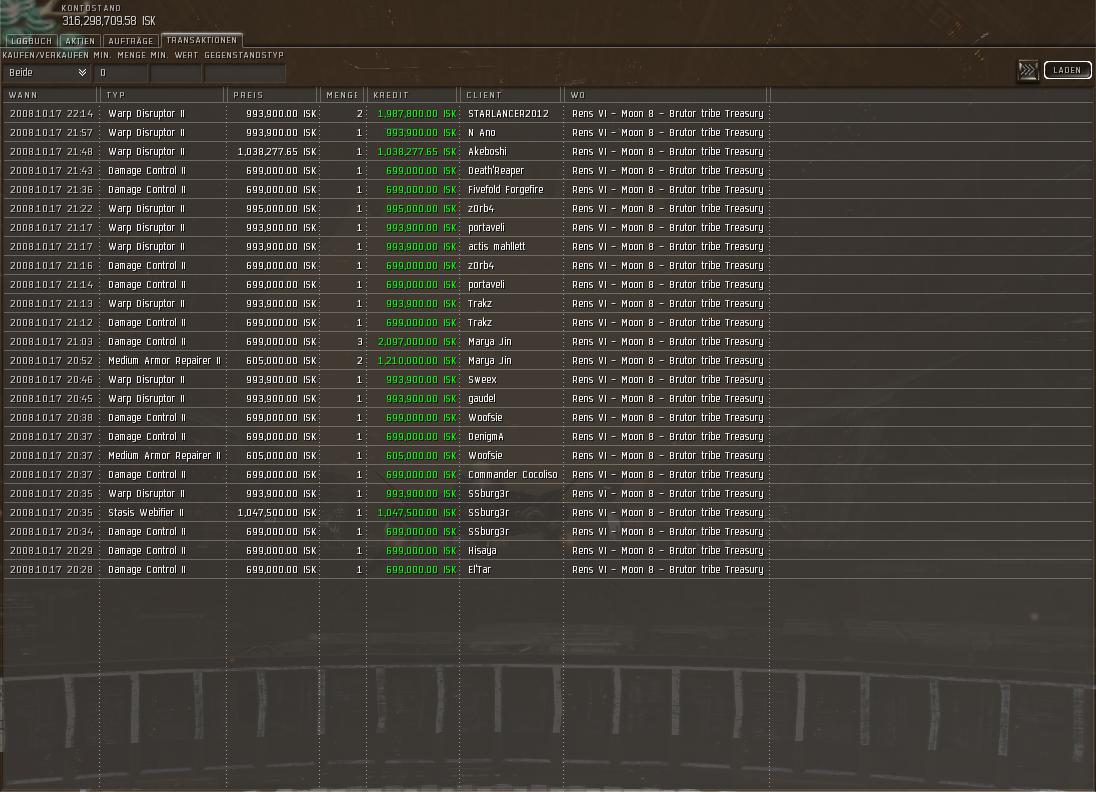Viewport: 1096px width, 792px height.
Task: Select the 2008.10.17 20:45 timestamp
Action: click(x=51, y=398)
